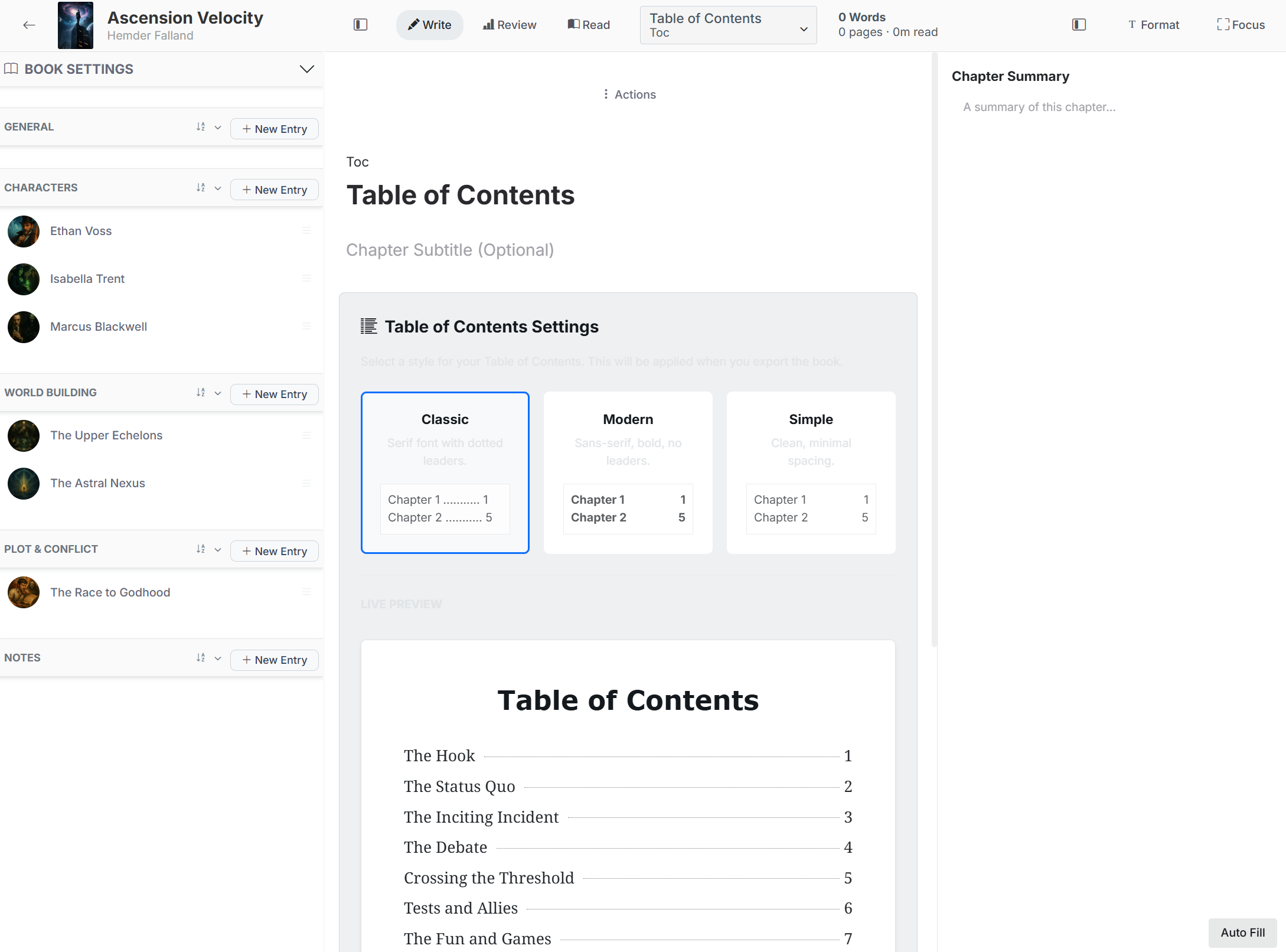The width and height of the screenshot is (1286, 952).
Task: Toggle the left sidebar panel icon
Action: coord(360,25)
